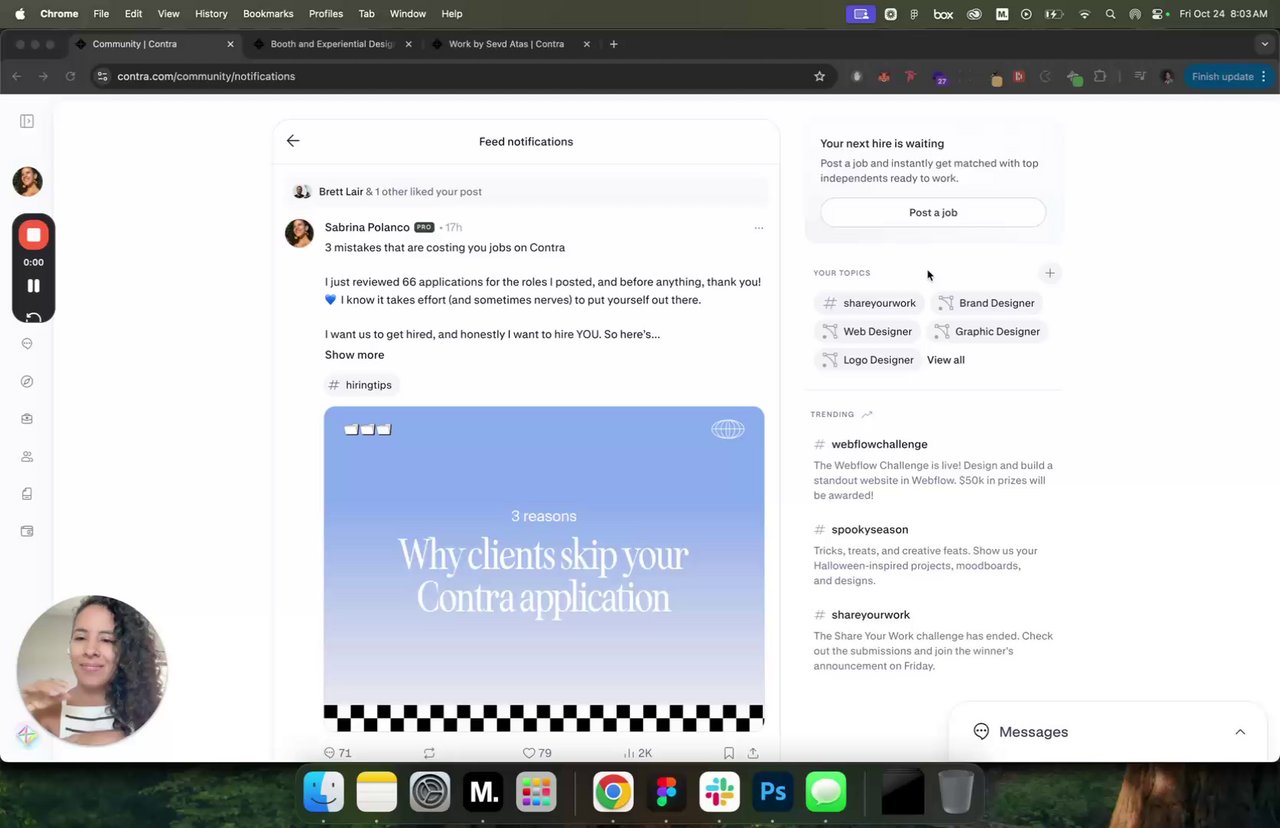Bookmark Sabrina Polanco's post
Screen dimensions: 1280x828
[x=729, y=753]
